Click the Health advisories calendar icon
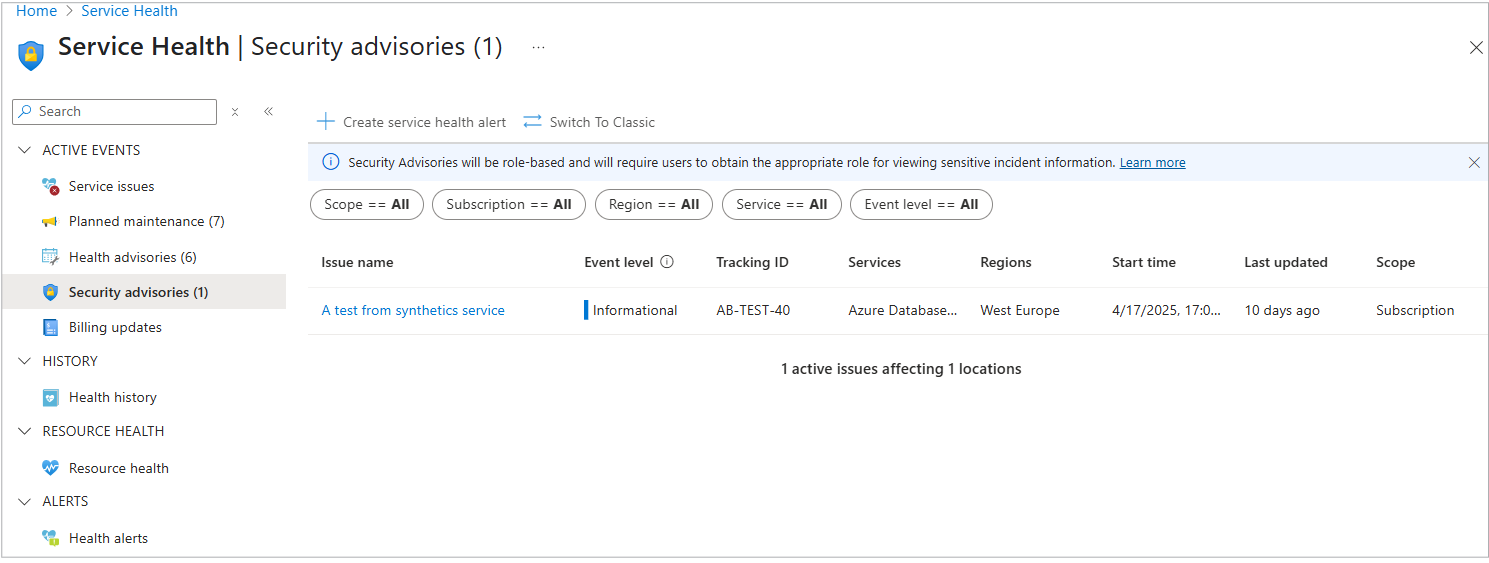 (x=51, y=257)
